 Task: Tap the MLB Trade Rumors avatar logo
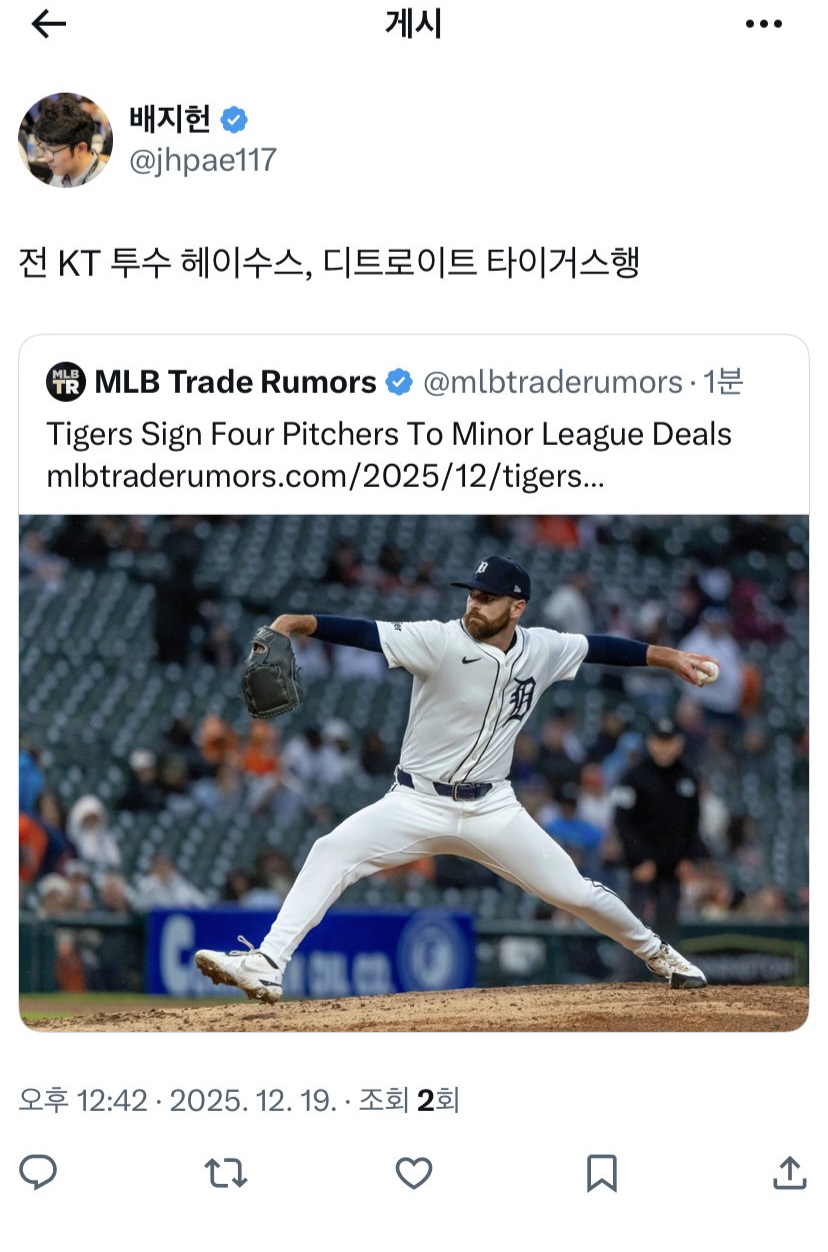pos(66,382)
